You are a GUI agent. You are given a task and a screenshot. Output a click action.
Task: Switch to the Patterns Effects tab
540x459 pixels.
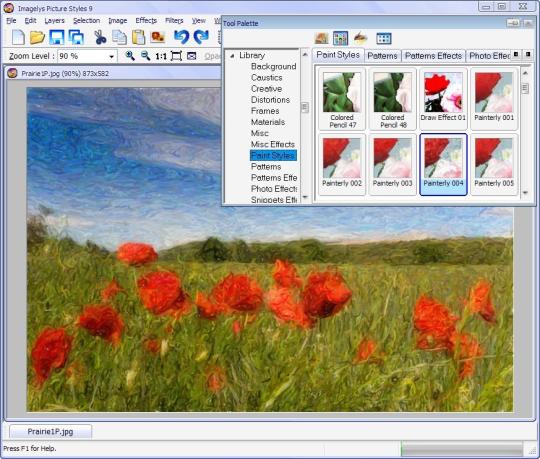pyautogui.click(x=433, y=56)
